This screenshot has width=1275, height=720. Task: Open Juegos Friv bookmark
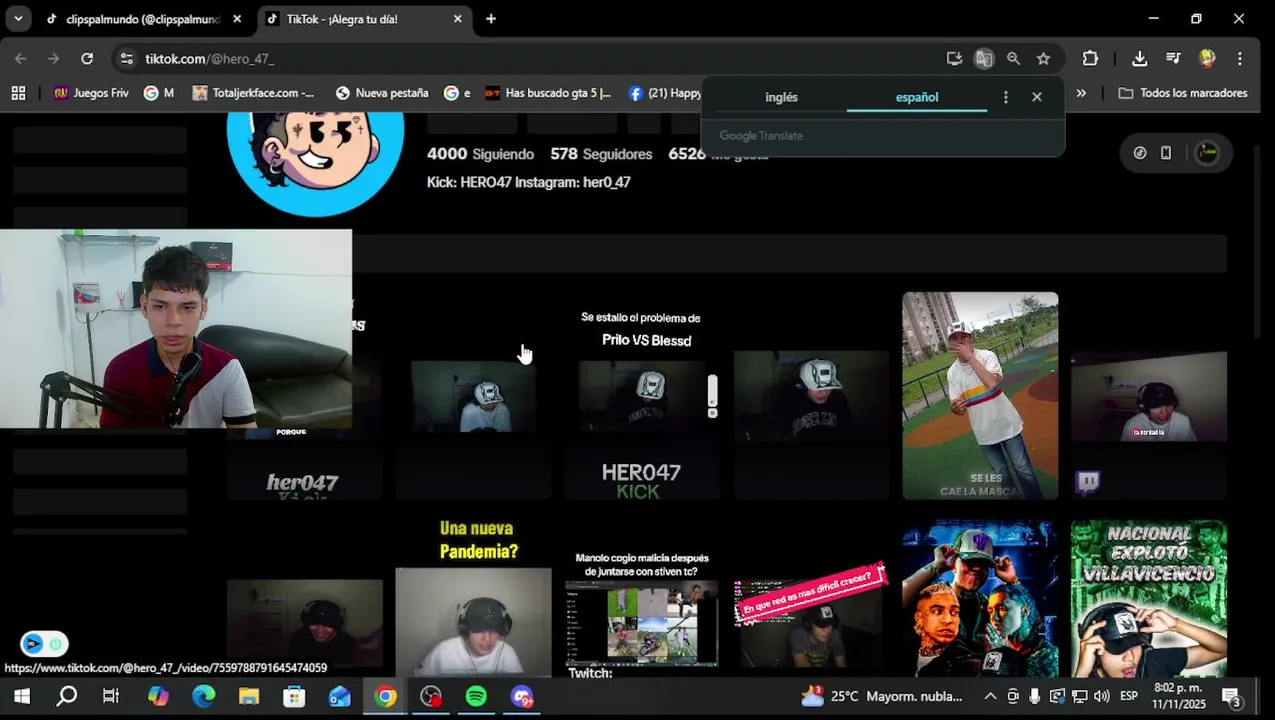pyautogui.click(x=91, y=93)
